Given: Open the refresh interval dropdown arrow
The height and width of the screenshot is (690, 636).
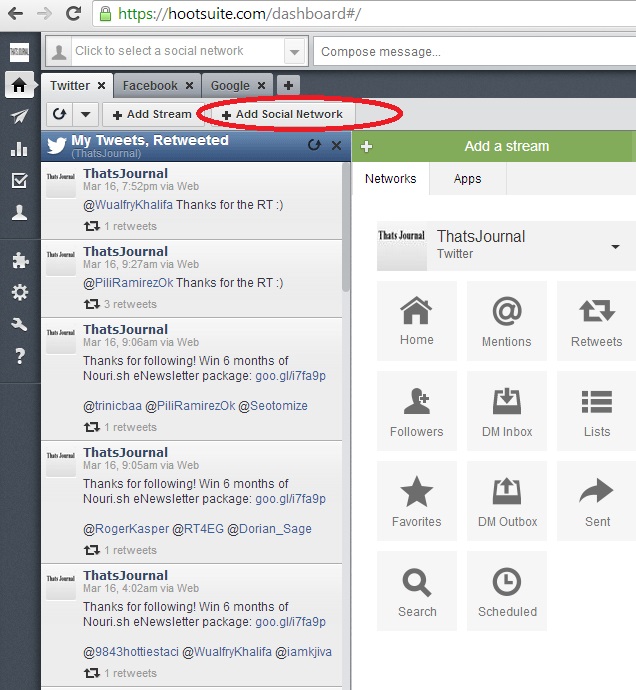Looking at the screenshot, I should coord(85,114).
